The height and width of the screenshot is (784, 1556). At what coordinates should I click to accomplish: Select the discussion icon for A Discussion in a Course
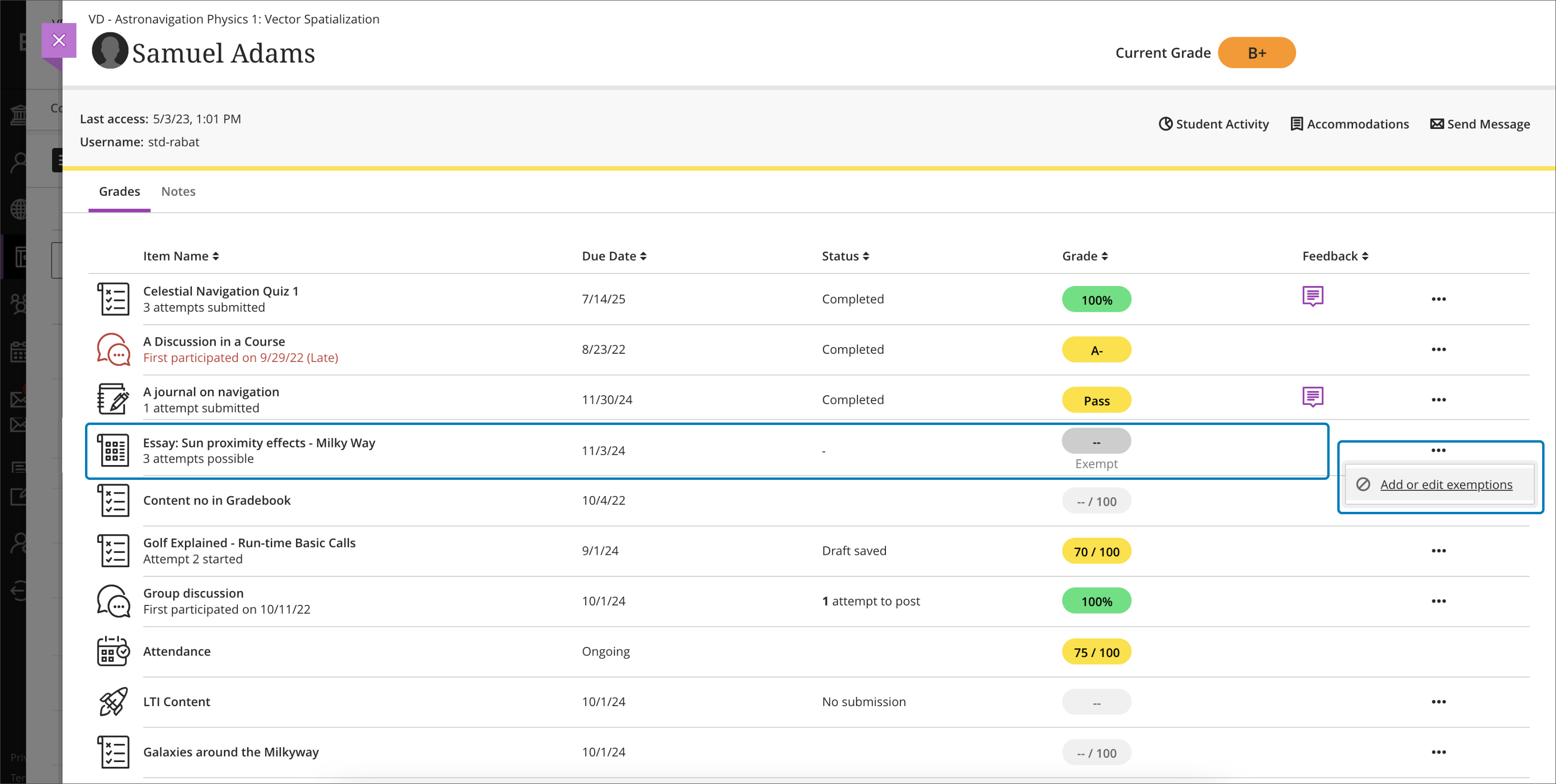[113, 349]
